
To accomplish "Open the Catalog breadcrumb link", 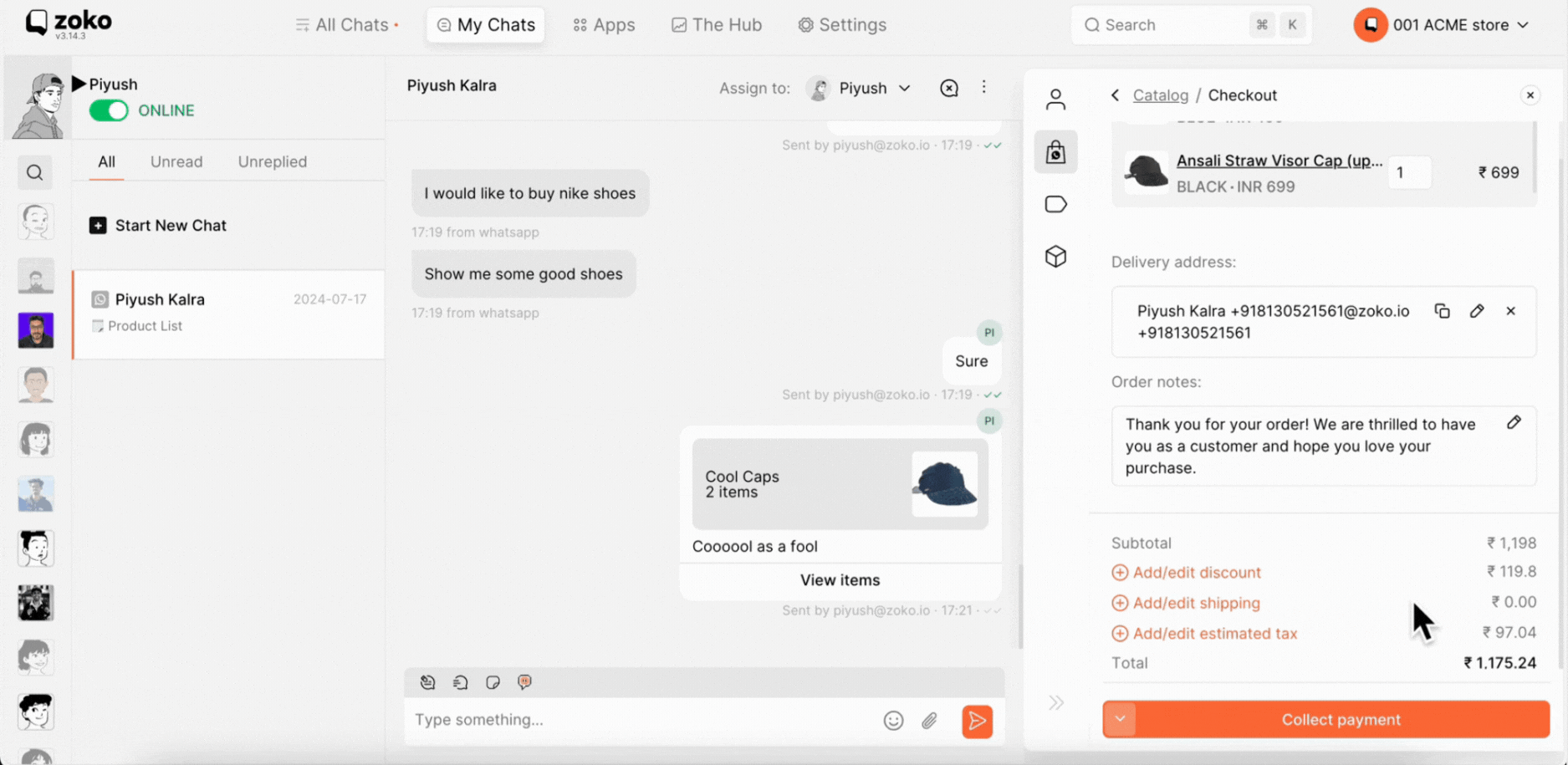I will point(1160,95).
